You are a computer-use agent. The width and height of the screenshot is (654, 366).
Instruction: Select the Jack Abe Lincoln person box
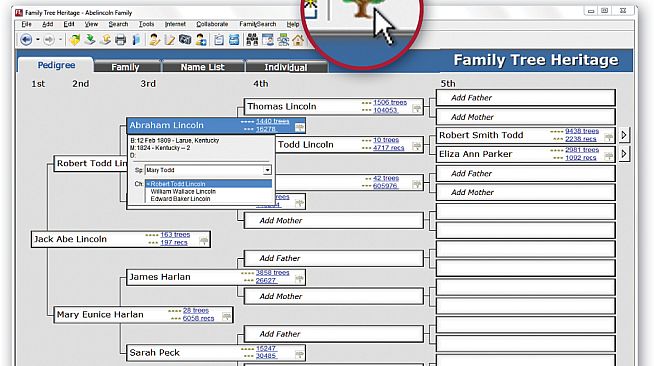tap(121, 239)
